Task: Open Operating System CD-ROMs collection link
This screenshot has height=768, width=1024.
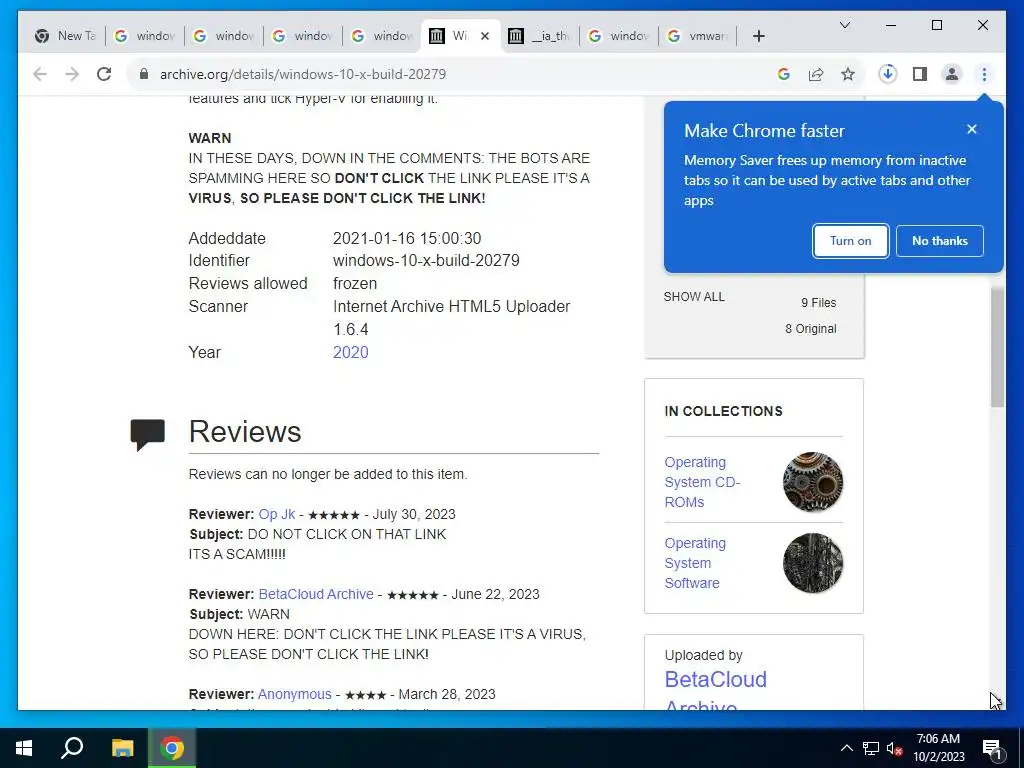Action: pos(702,482)
